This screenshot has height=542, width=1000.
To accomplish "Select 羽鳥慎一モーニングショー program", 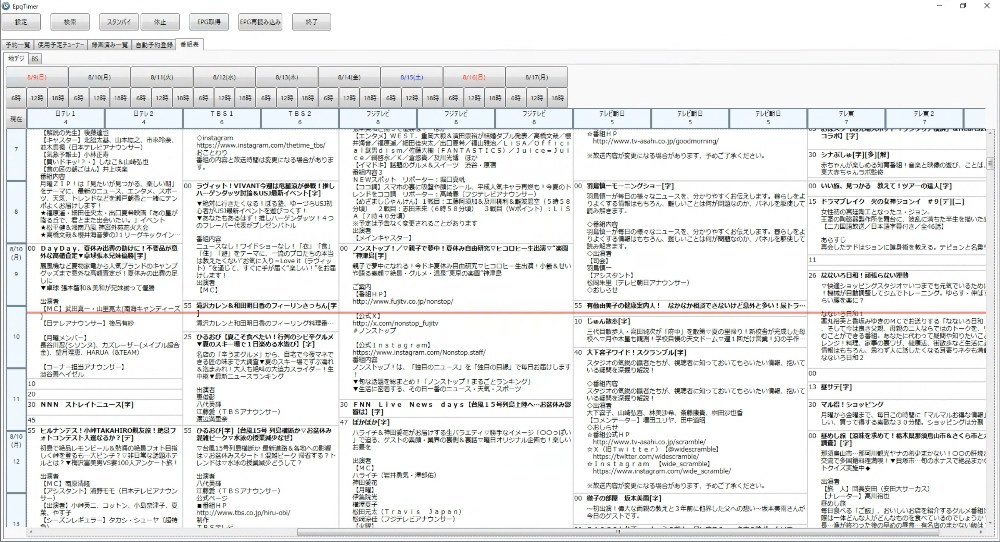I will [x=689, y=241].
